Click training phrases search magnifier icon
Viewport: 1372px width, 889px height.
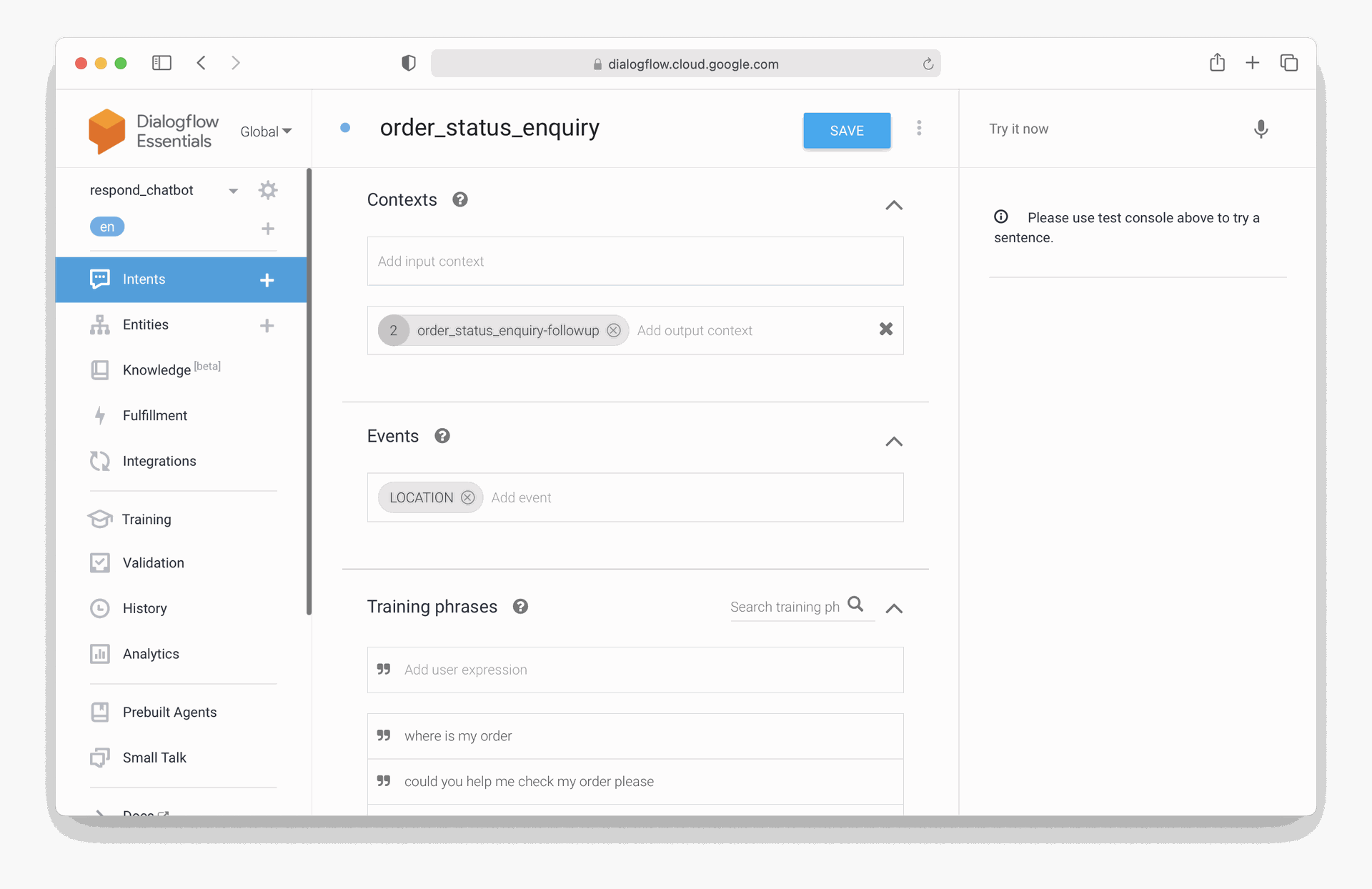pos(855,605)
